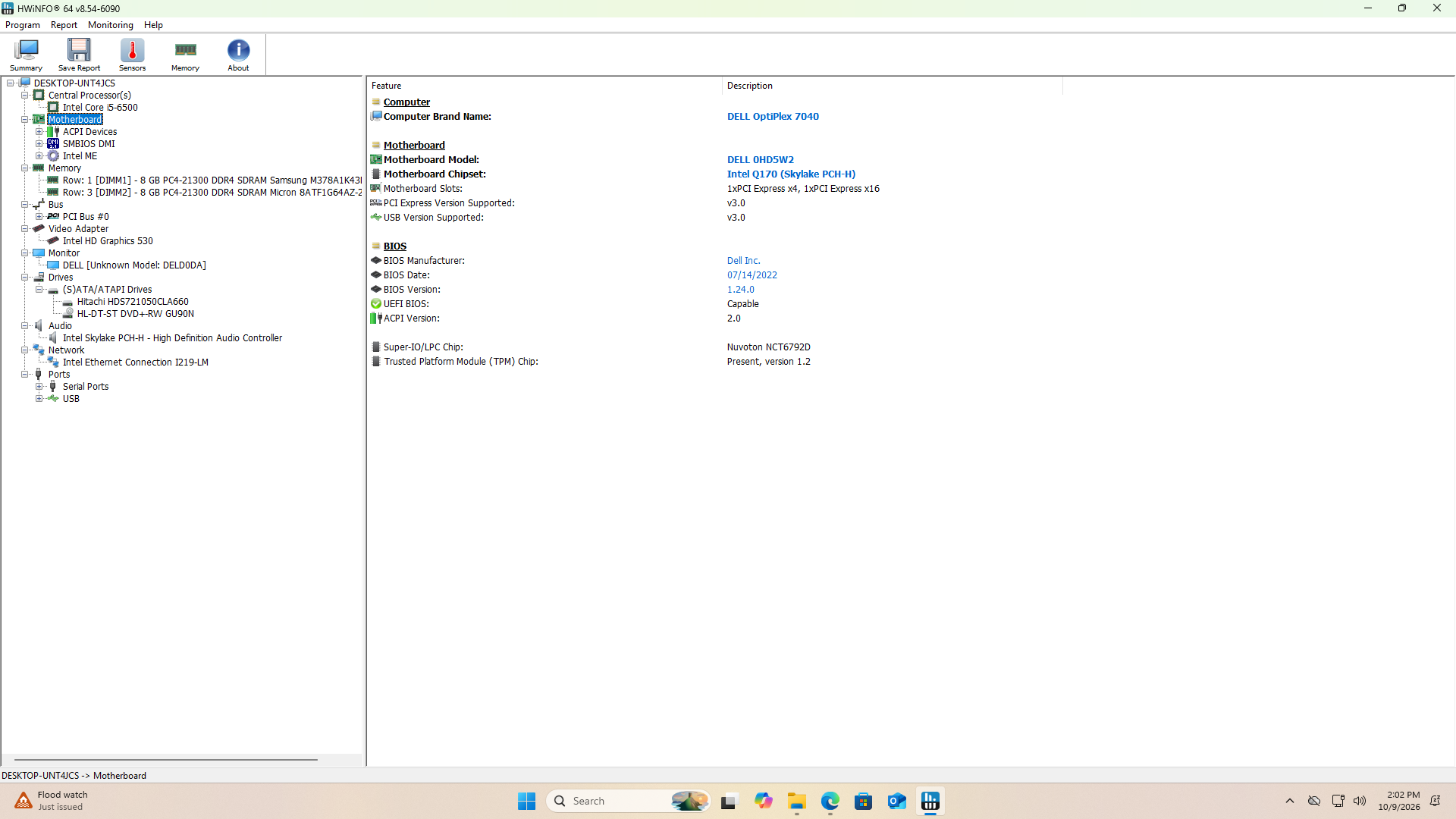Select Intel HD Graphics 530 entry
This screenshot has width=1456, height=819.
pos(108,241)
